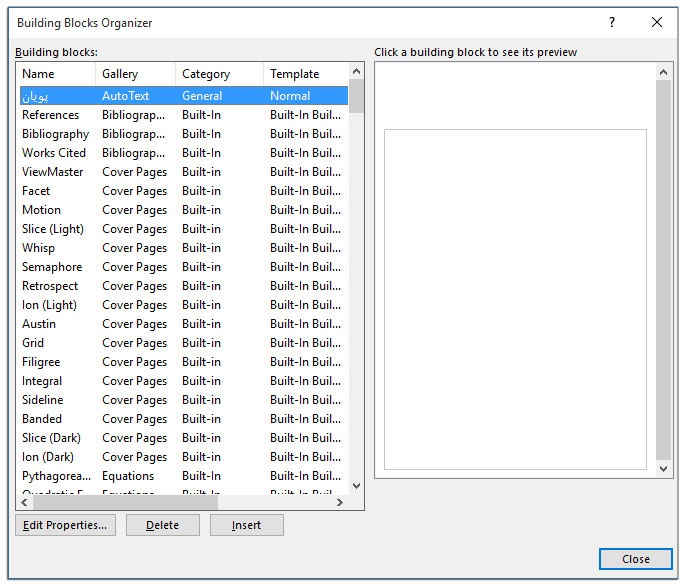The height and width of the screenshot is (587, 688).
Task: Click the Help question mark icon
Action: pyautogui.click(x=612, y=22)
